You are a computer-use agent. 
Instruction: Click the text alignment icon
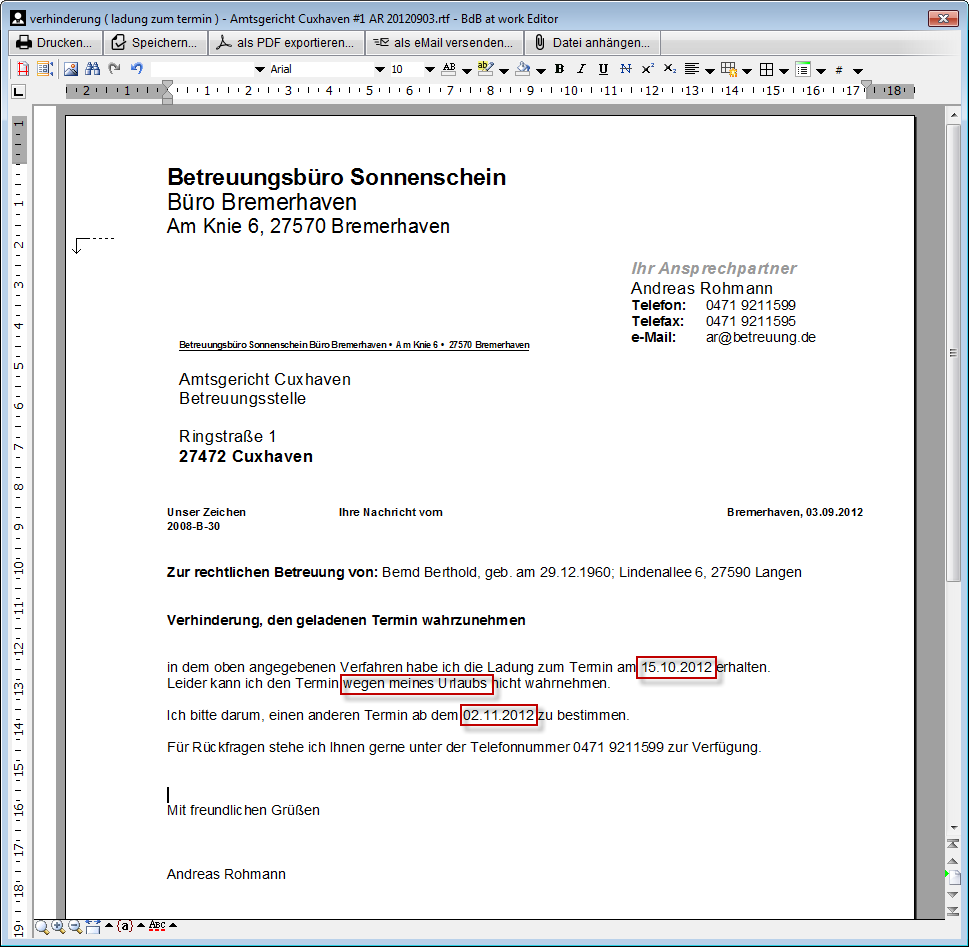point(692,69)
